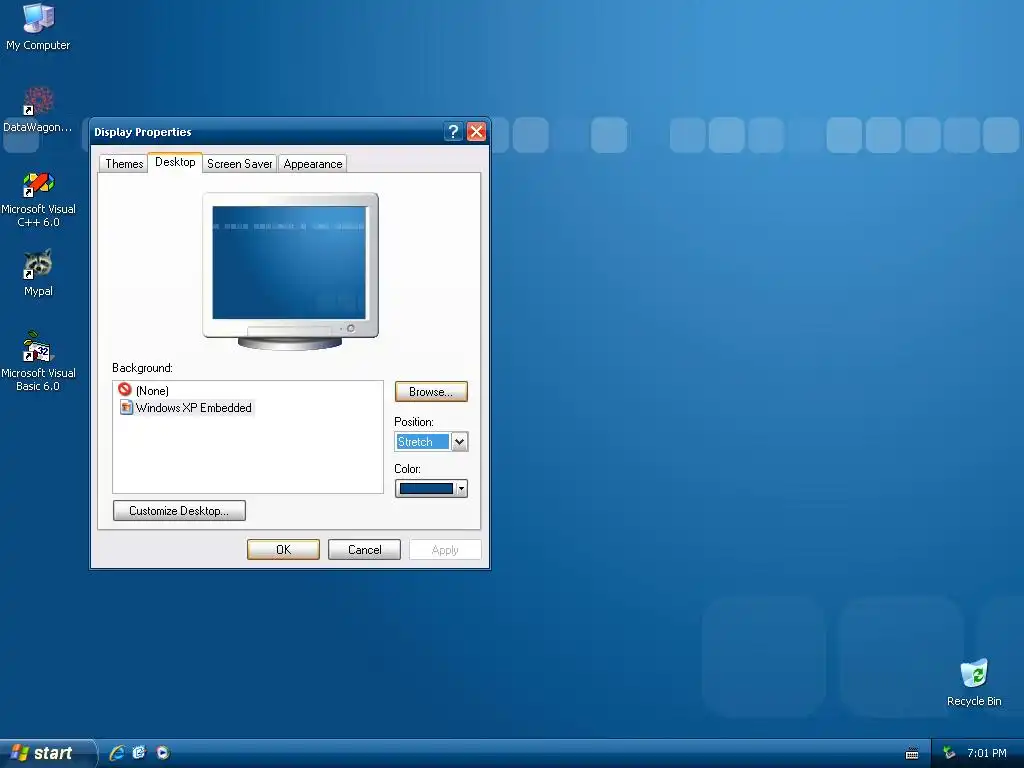Click the Display Properties help question-mark button
Viewport: 1024px width, 768px height.
[x=453, y=131]
